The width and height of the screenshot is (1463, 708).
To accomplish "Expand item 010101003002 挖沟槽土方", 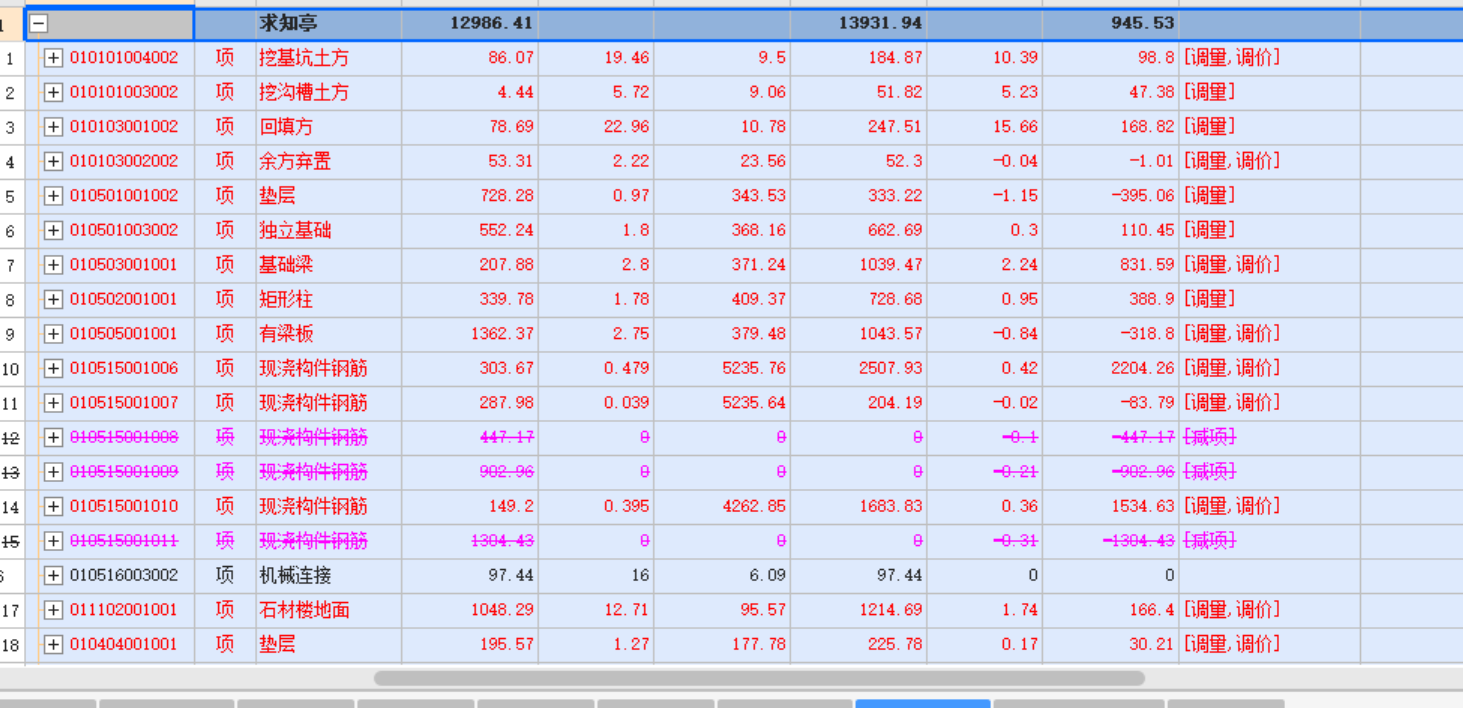I will [x=53, y=92].
